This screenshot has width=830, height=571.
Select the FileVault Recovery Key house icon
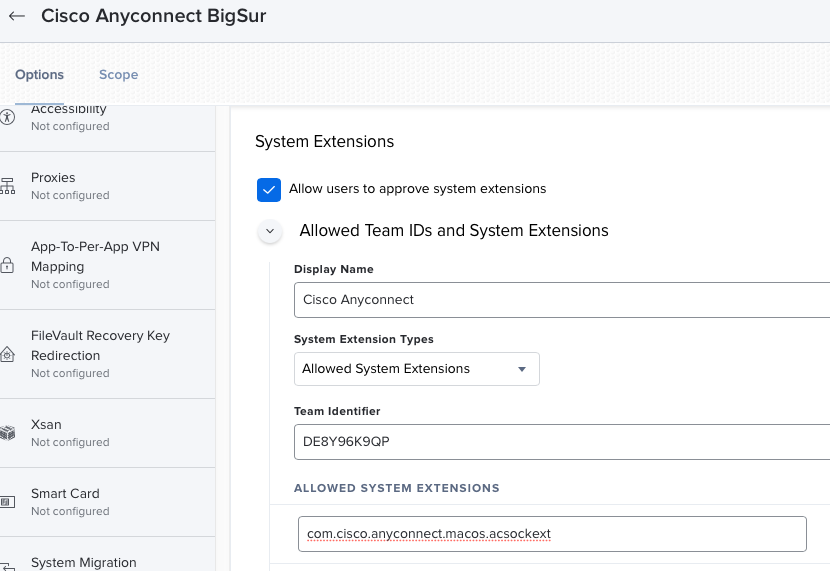pos(7,354)
